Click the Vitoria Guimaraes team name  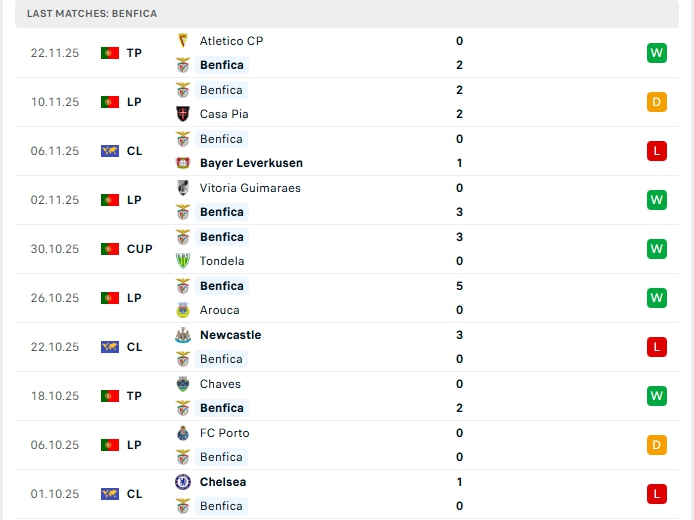[250, 188]
